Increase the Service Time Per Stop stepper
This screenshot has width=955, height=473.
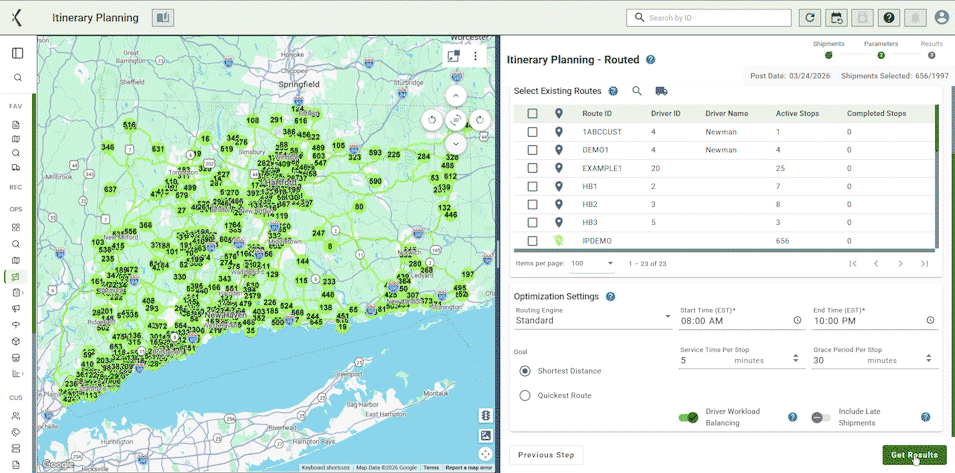(x=795, y=356)
